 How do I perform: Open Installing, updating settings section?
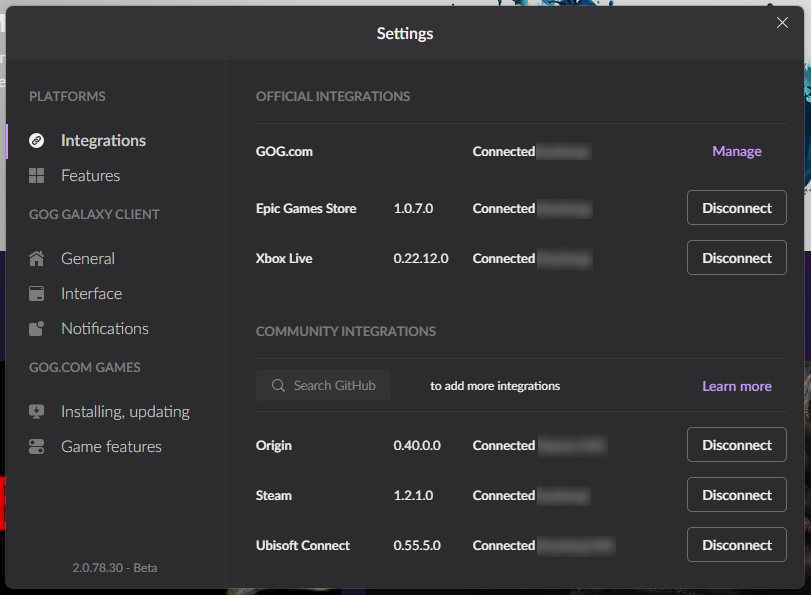coord(125,412)
